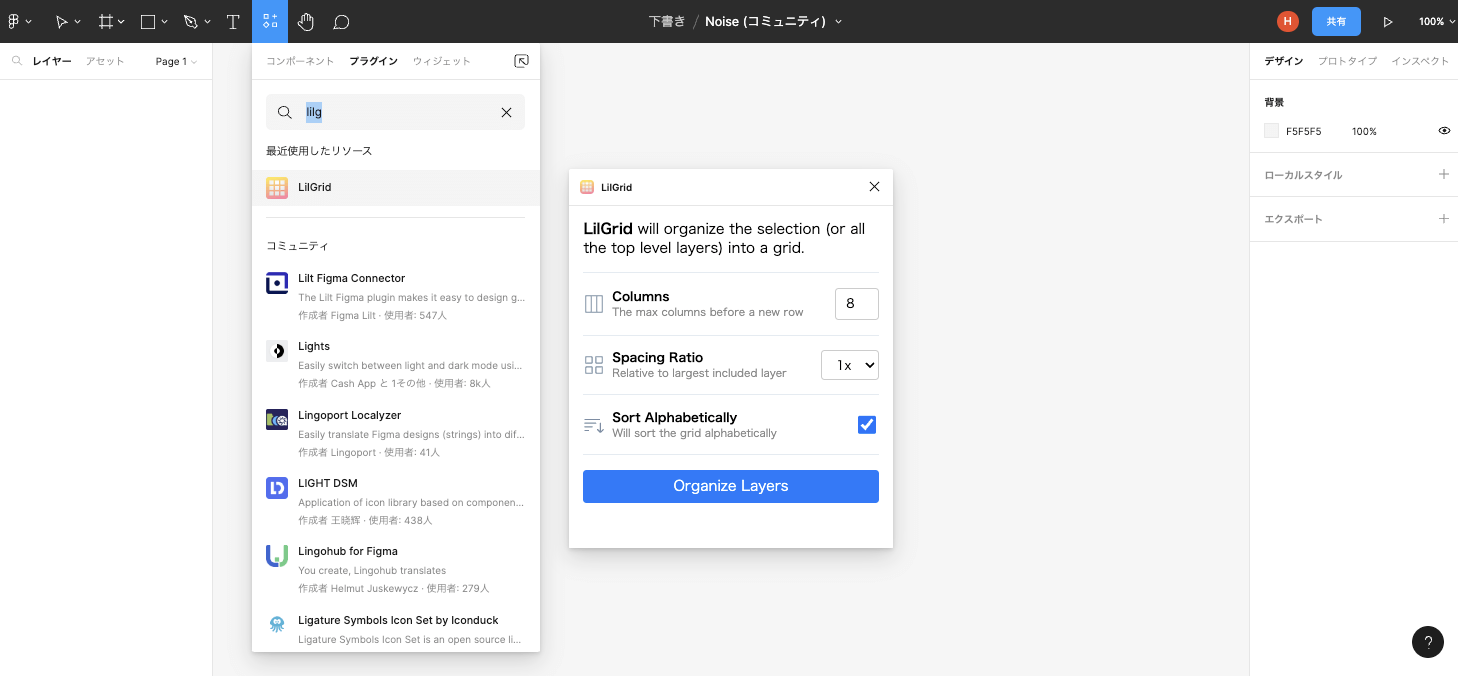Click the Lingoport Localyzer icon

tap(277, 420)
